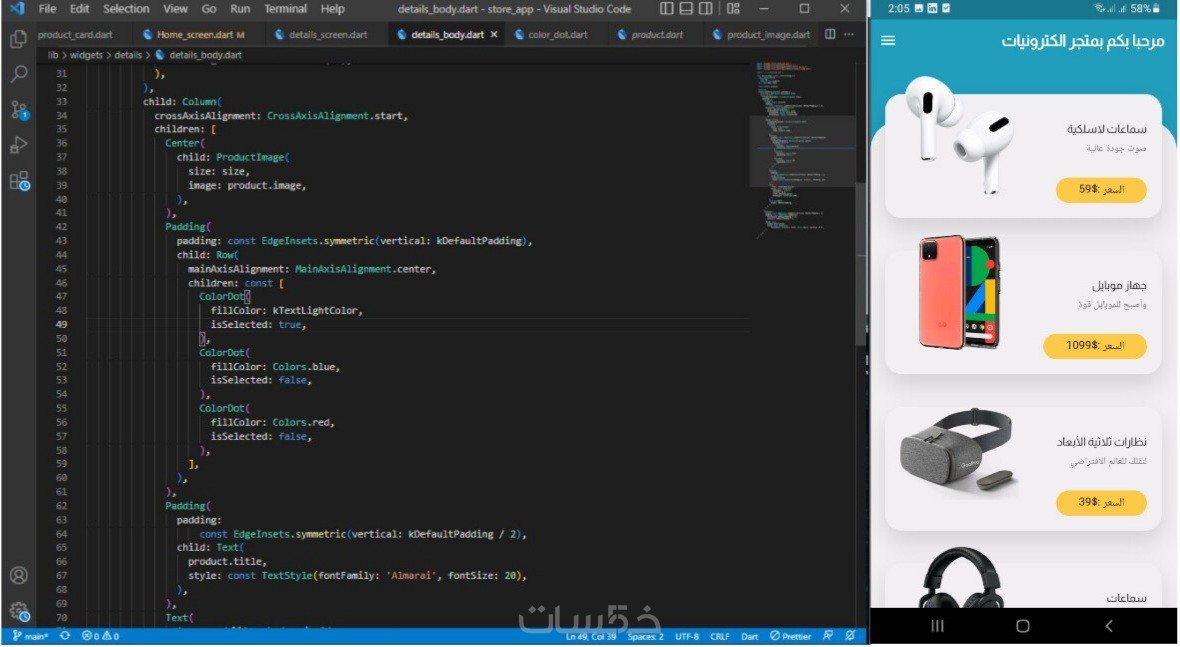Viewport: 1180px width, 647px height.
Task: Open the editor tabs more actions ellipsis
Action: (849, 35)
